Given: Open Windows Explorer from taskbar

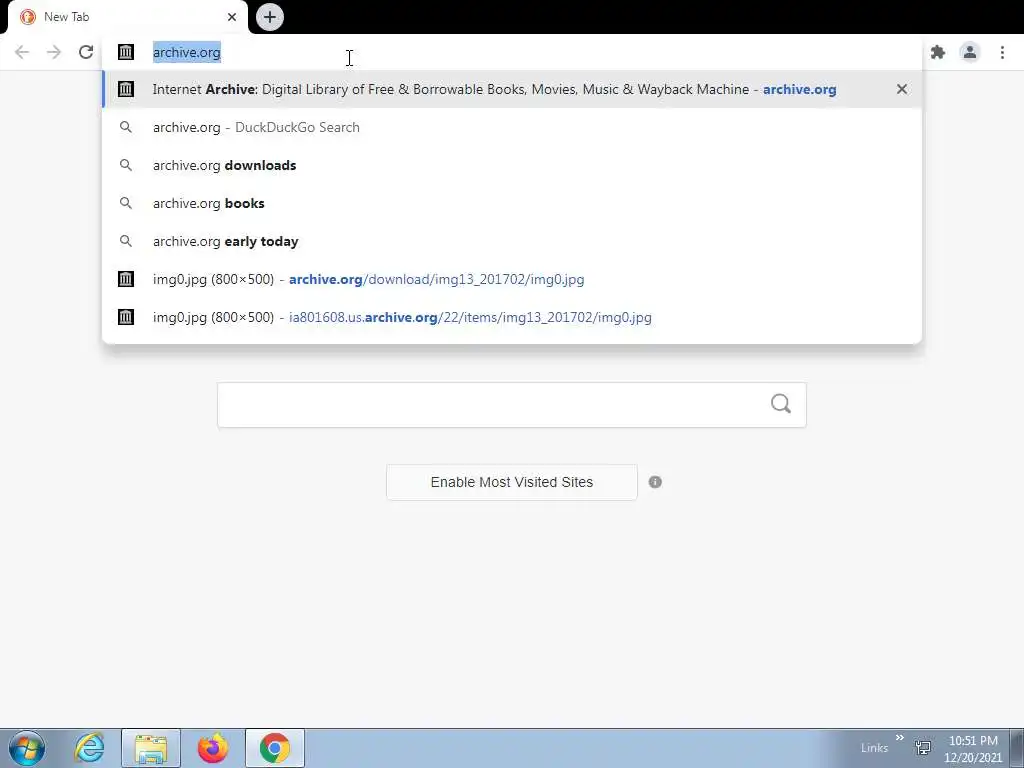Looking at the screenshot, I should click(x=151, y=748).
